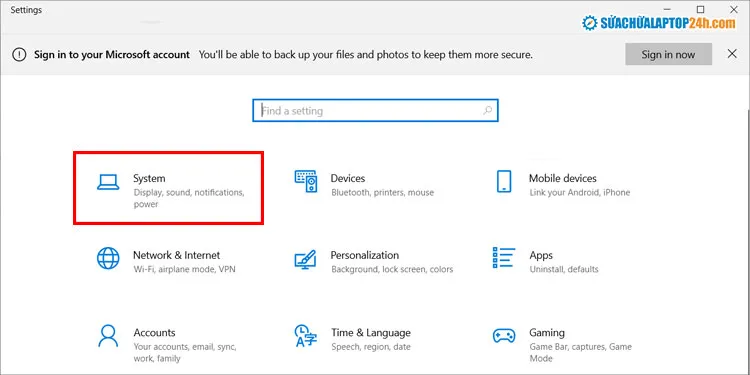The width and height of the screenshot is (750, 375).
Task: Click 'Speech, region, date' description
Action: (371, 347)
